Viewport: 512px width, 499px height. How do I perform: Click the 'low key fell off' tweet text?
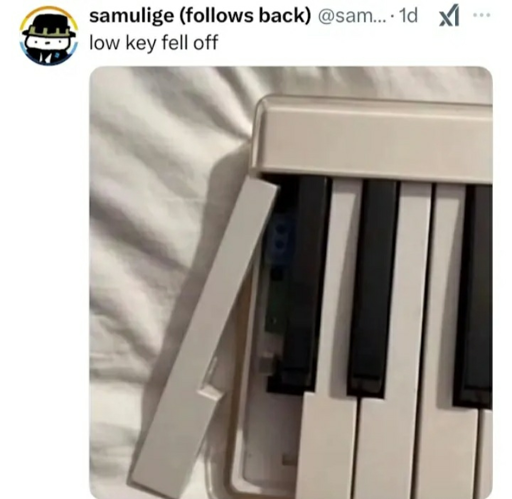[x=153, y=43]
